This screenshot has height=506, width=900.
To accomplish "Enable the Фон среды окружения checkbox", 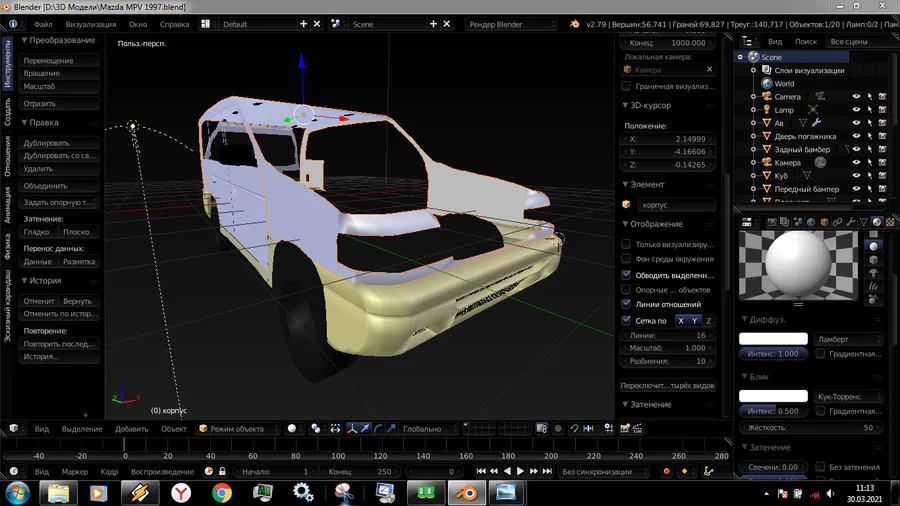I will (626, 259).
